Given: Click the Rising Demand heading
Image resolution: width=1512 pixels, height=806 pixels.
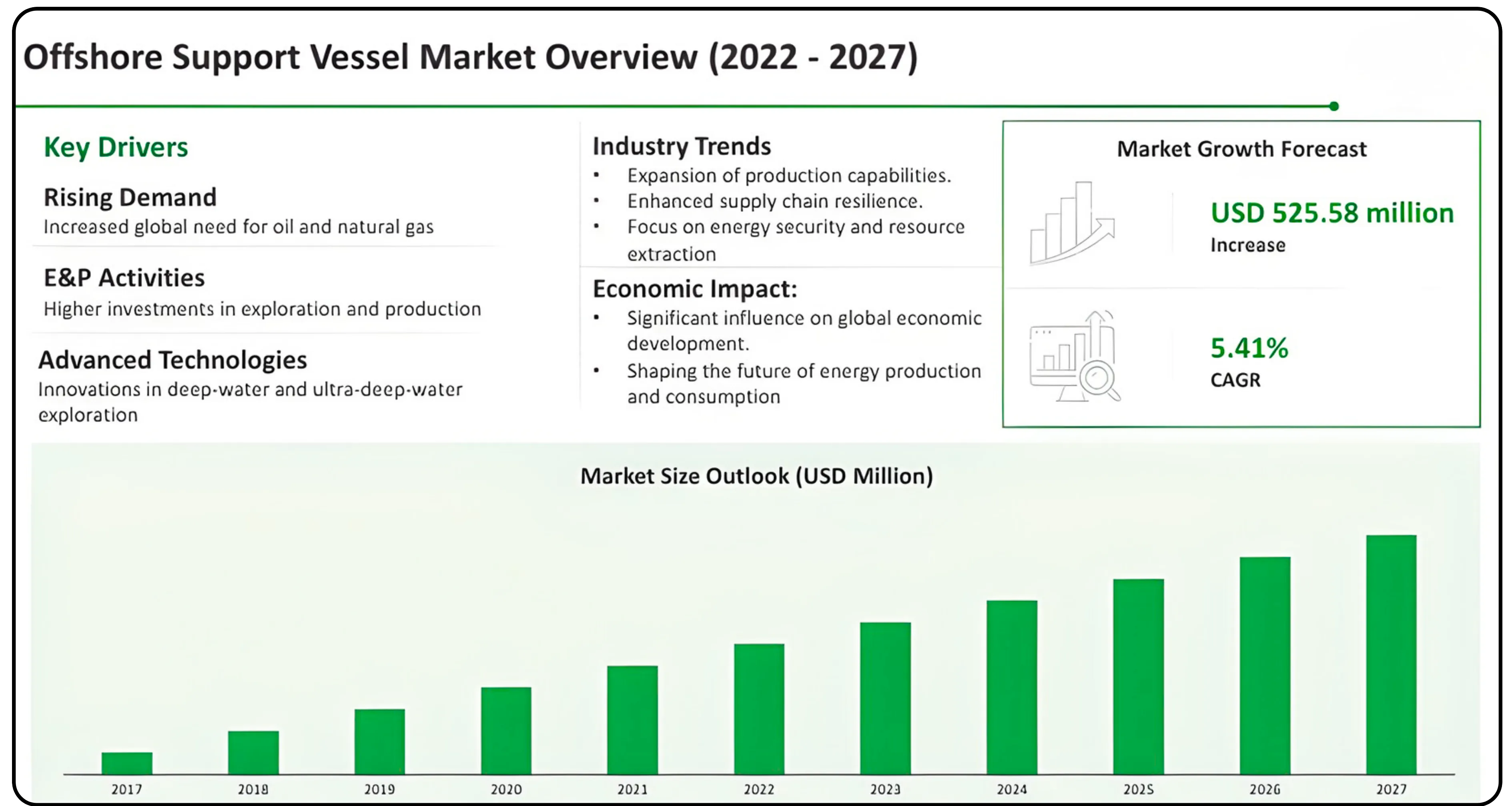Looking at the screenshot, I should coord(130,197).
